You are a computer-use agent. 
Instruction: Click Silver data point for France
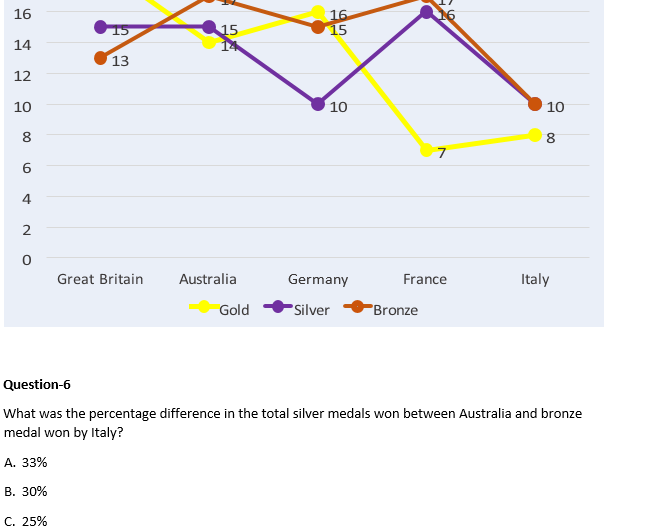tap(427, 12)
